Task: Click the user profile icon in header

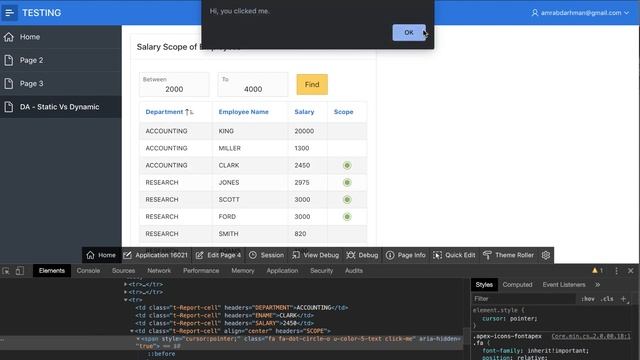Action: click(x=535, y=13)
